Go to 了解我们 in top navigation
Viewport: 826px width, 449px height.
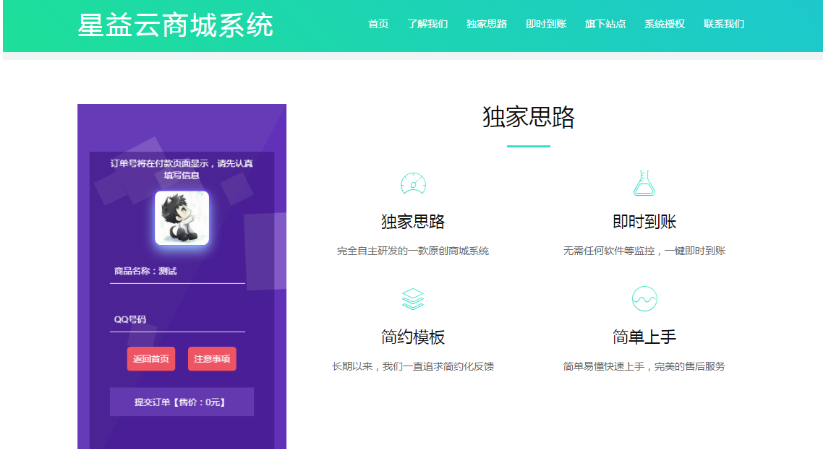427,24
